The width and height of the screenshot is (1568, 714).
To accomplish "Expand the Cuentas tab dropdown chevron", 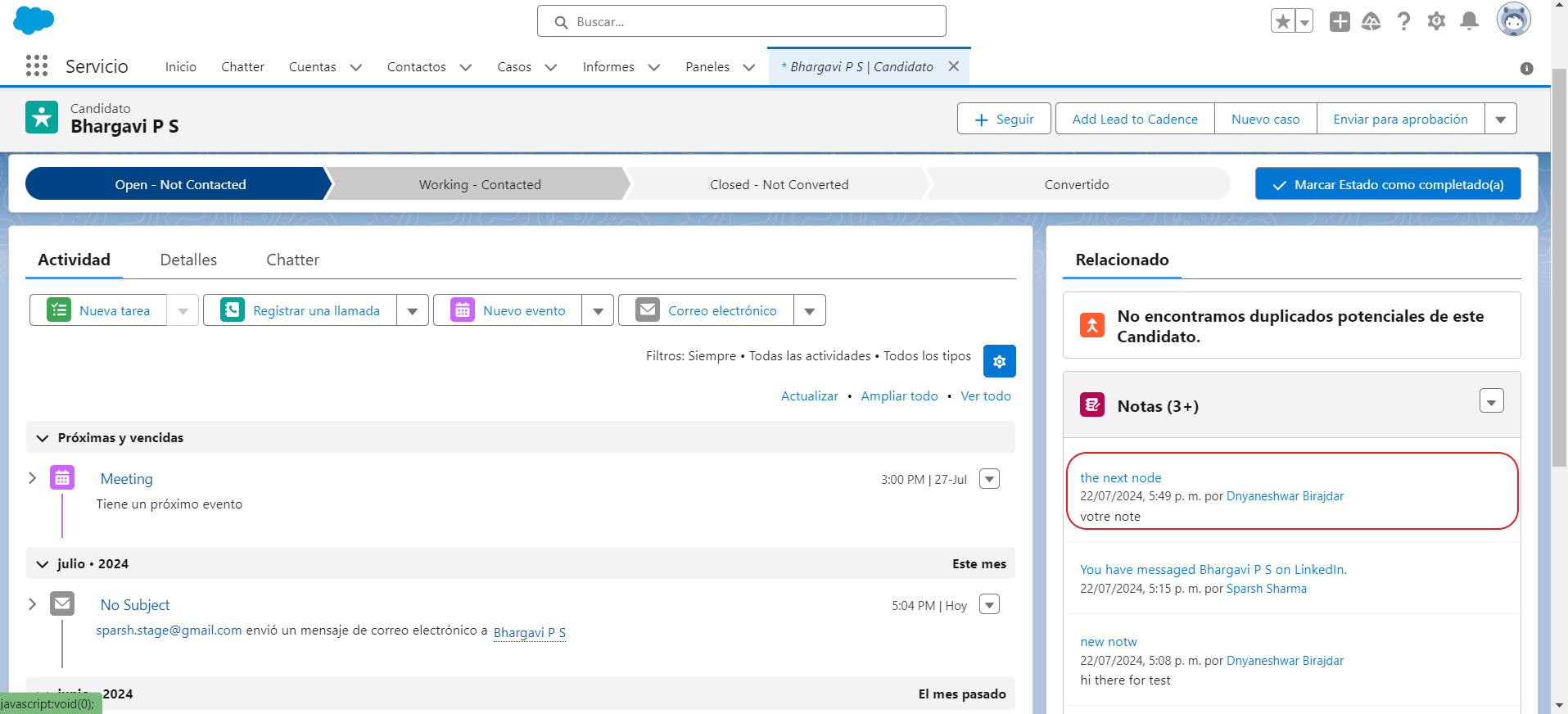I will pos(356,67).
